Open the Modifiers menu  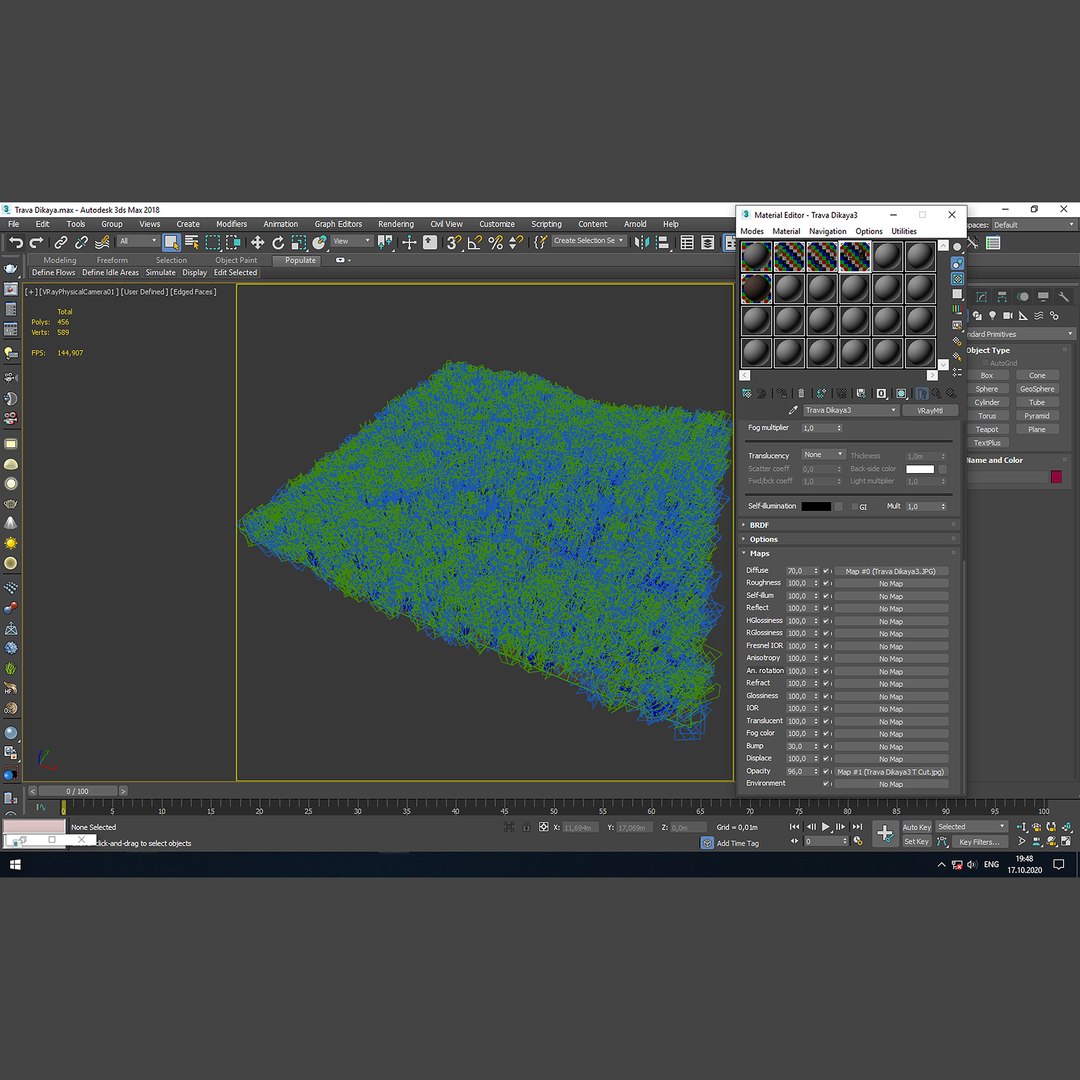pyautogui.click(x=231, y=224)
